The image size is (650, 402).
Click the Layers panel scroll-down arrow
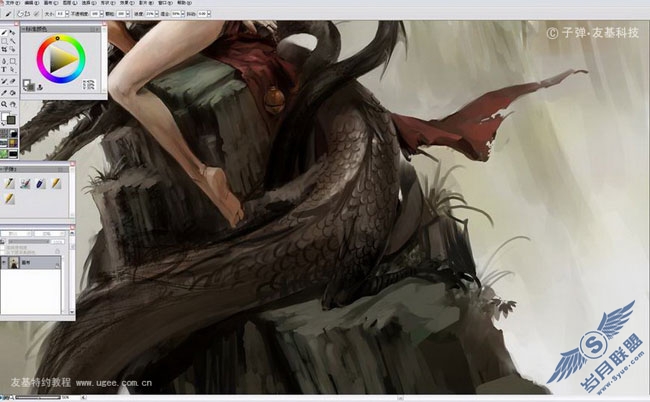72,312
